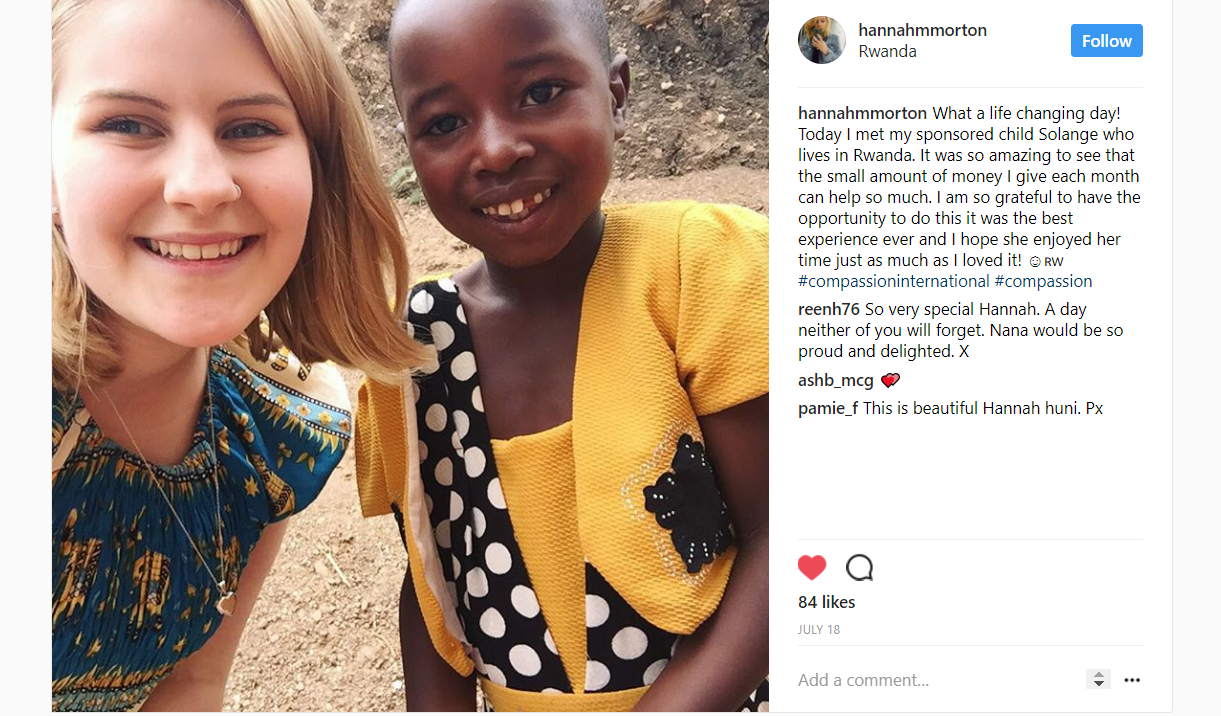
Task: Open hannahmmorton username in header
Action: pyautogui.click(x=922, y=30)
